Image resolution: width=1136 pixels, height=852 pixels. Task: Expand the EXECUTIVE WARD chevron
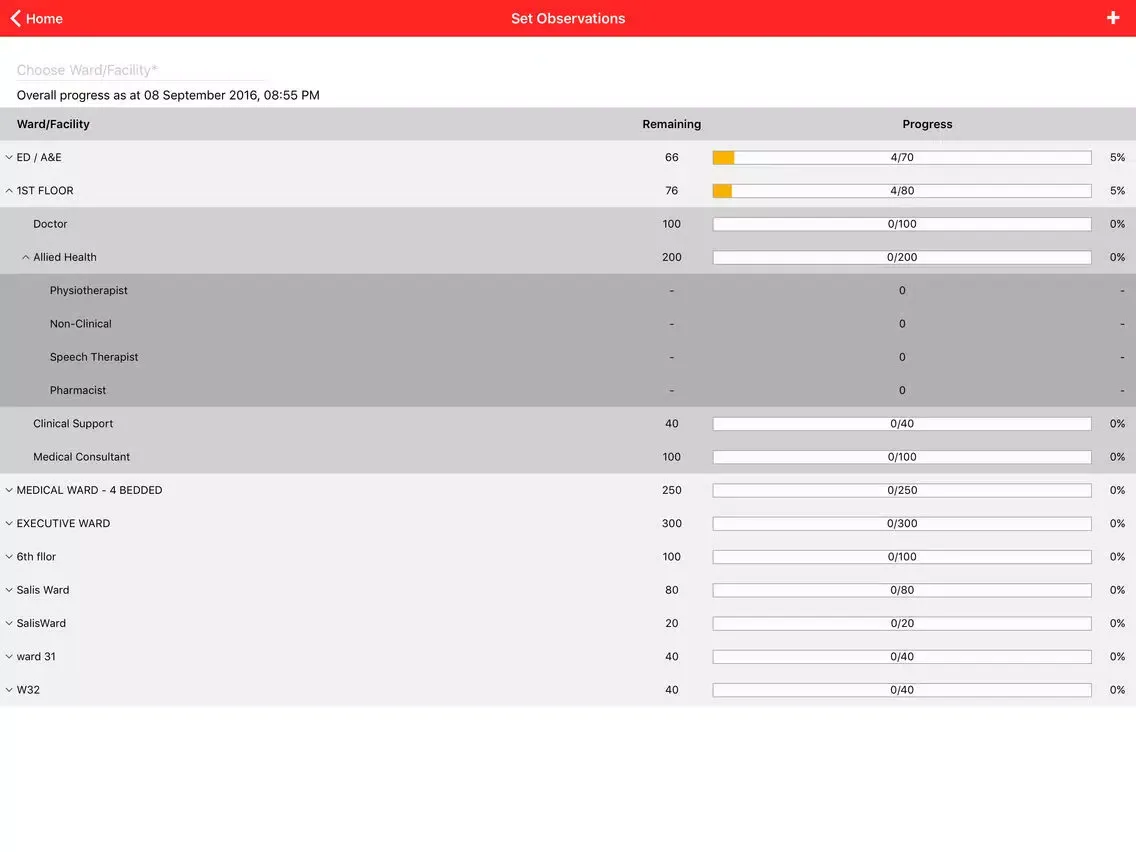pos(9,524)
